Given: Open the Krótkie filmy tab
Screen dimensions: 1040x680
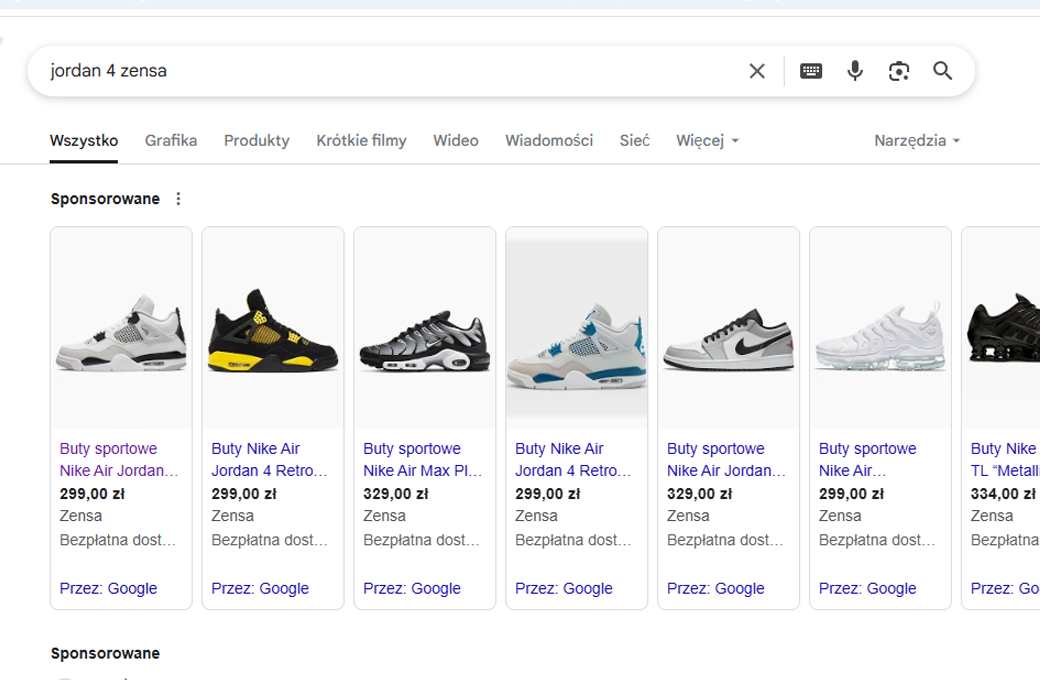Looking at the screenshot, I should 361,141.
